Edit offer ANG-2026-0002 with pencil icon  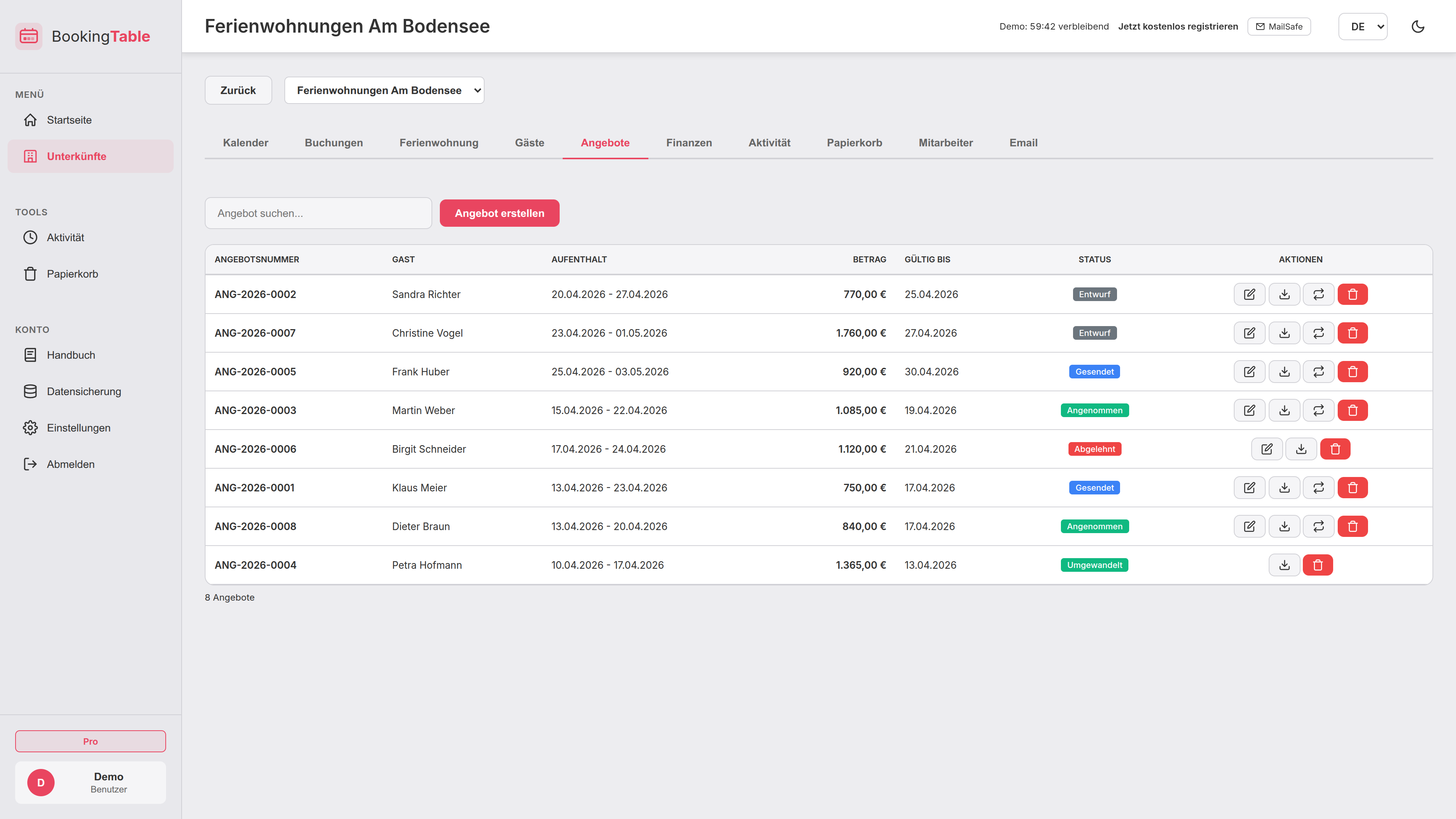[1249, 295]
